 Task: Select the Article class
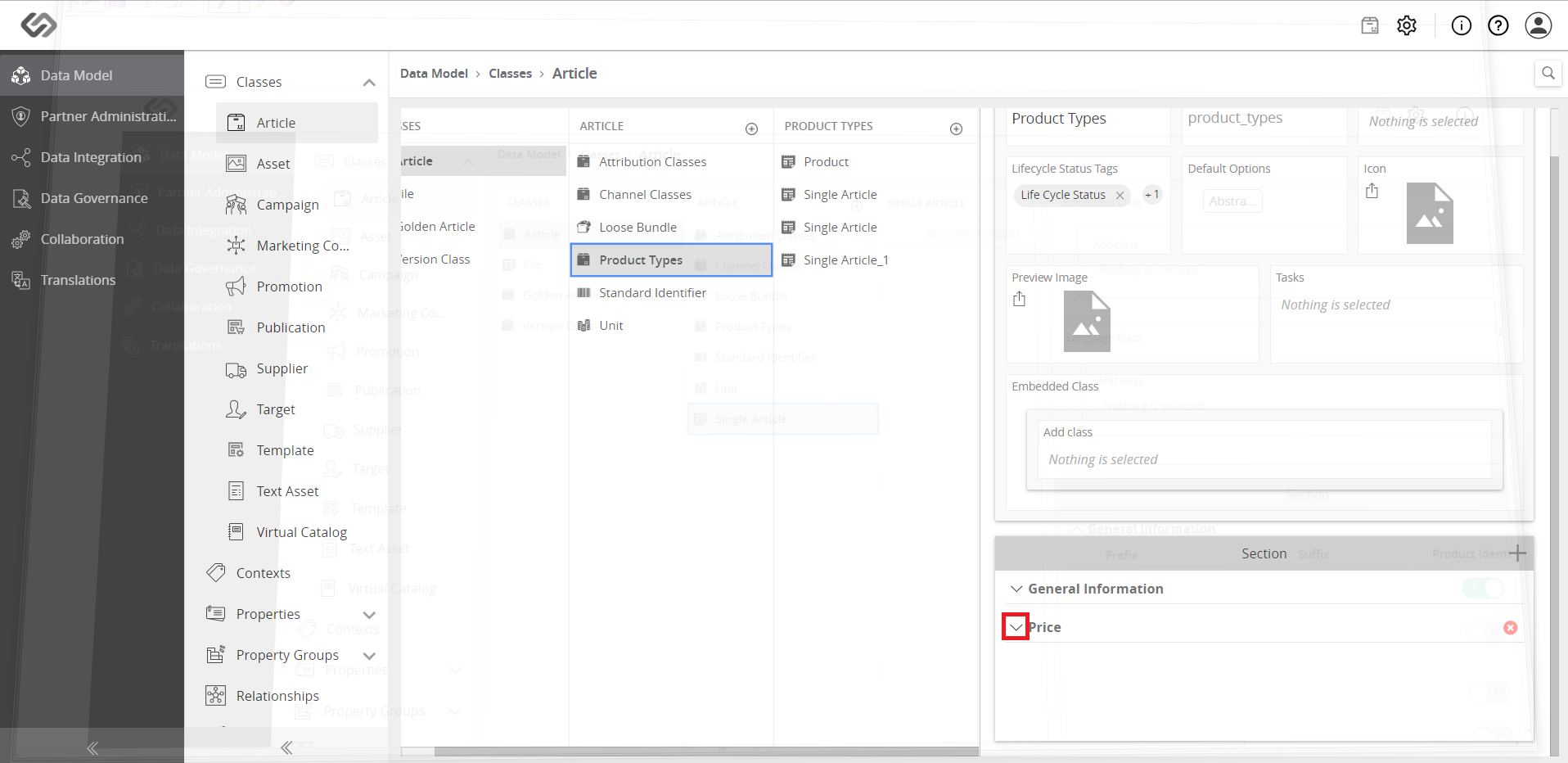tap(297, 123)
